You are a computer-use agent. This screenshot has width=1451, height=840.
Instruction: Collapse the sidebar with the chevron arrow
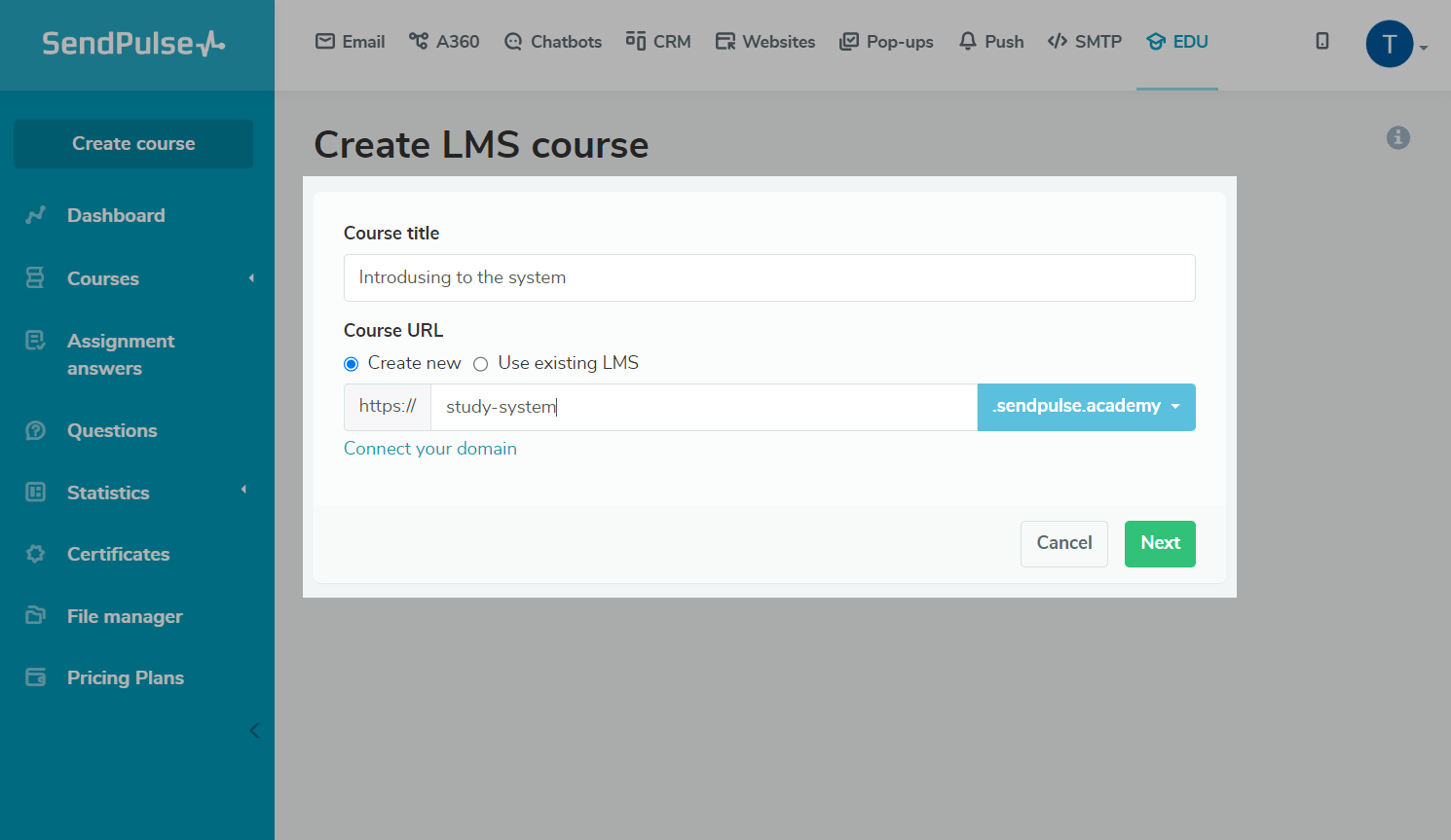pyautogui.click(x=254, y=730)
